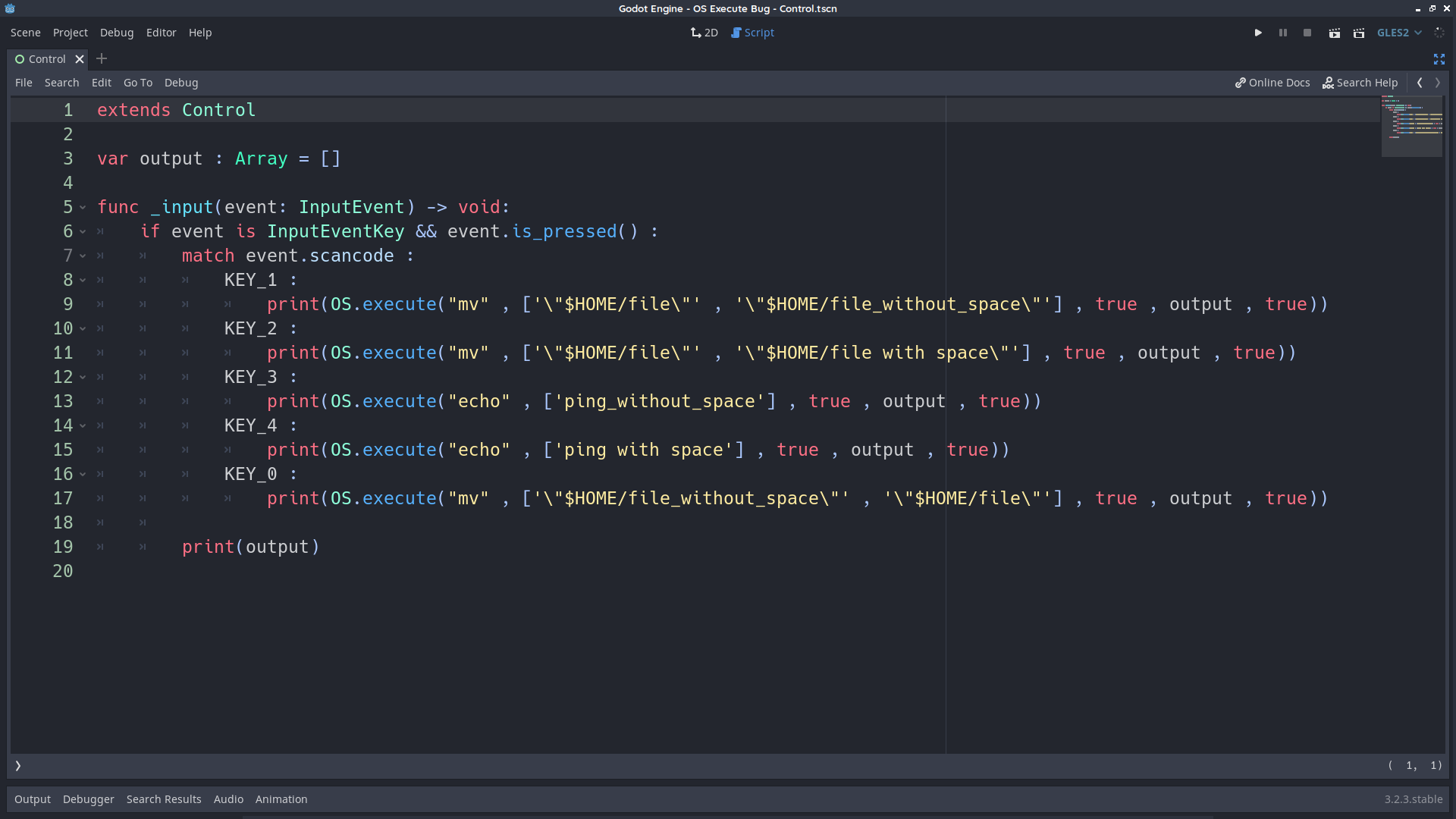
Task: Close the Control script tab
Action: pos(80,58)
